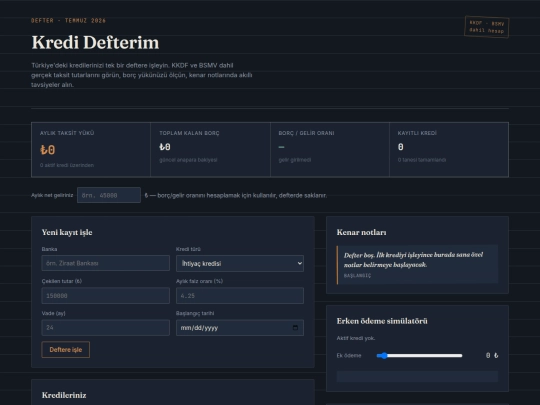Click the 'gelir girilmedi' caption
This screenshot has height=405, width=540.
point(295,160)
